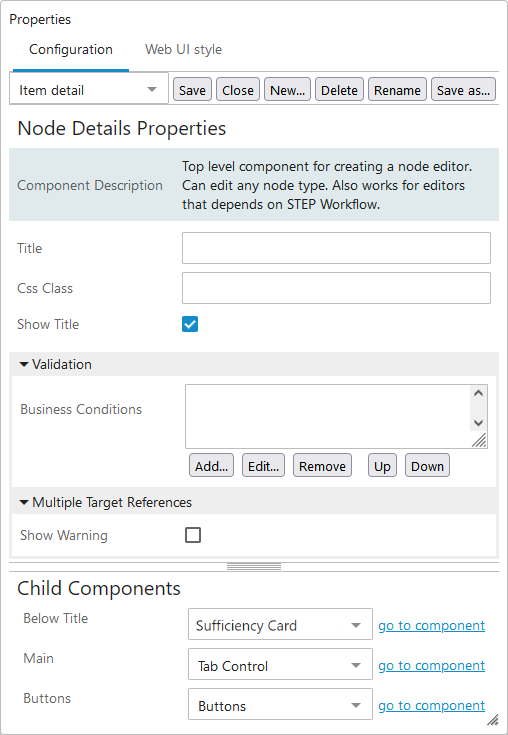Click into the Title input field
Viewport: 508px width, 735px height.
(336, 248)
